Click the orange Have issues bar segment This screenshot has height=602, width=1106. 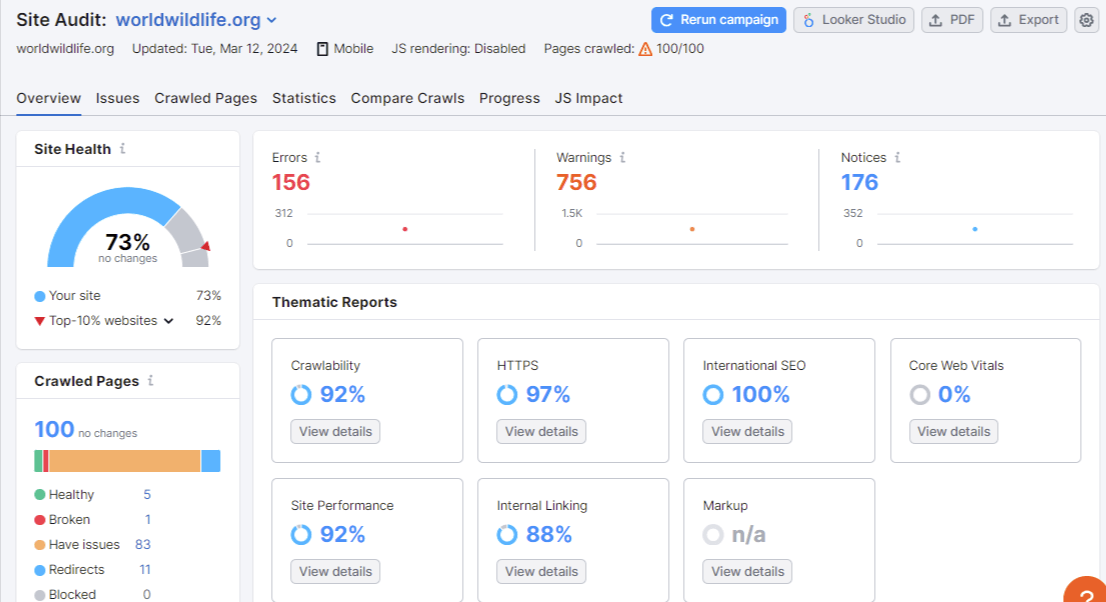tap(124, 461)
